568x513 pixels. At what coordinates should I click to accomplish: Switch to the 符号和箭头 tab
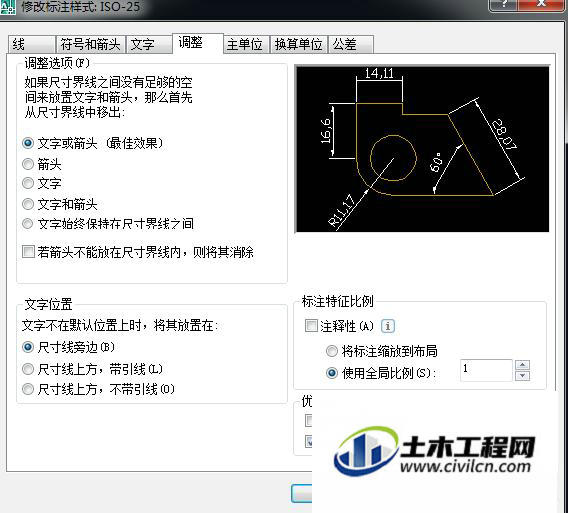[90, 45]
